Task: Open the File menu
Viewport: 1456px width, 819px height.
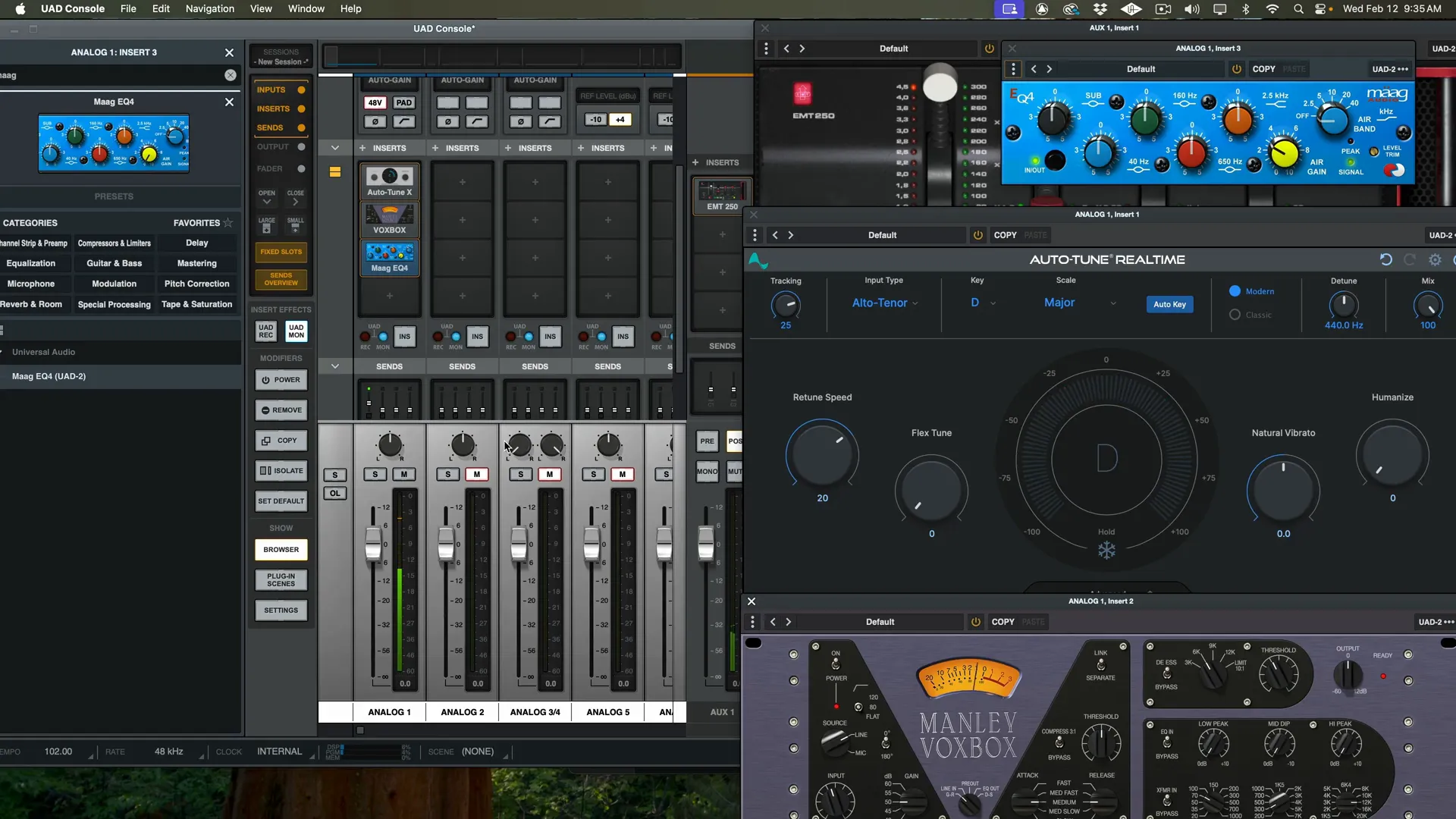Action: point(128,9)
